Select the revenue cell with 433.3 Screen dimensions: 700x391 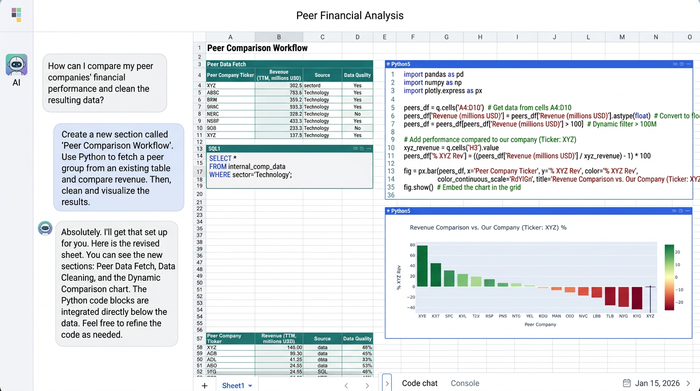(x=279, y=121)
